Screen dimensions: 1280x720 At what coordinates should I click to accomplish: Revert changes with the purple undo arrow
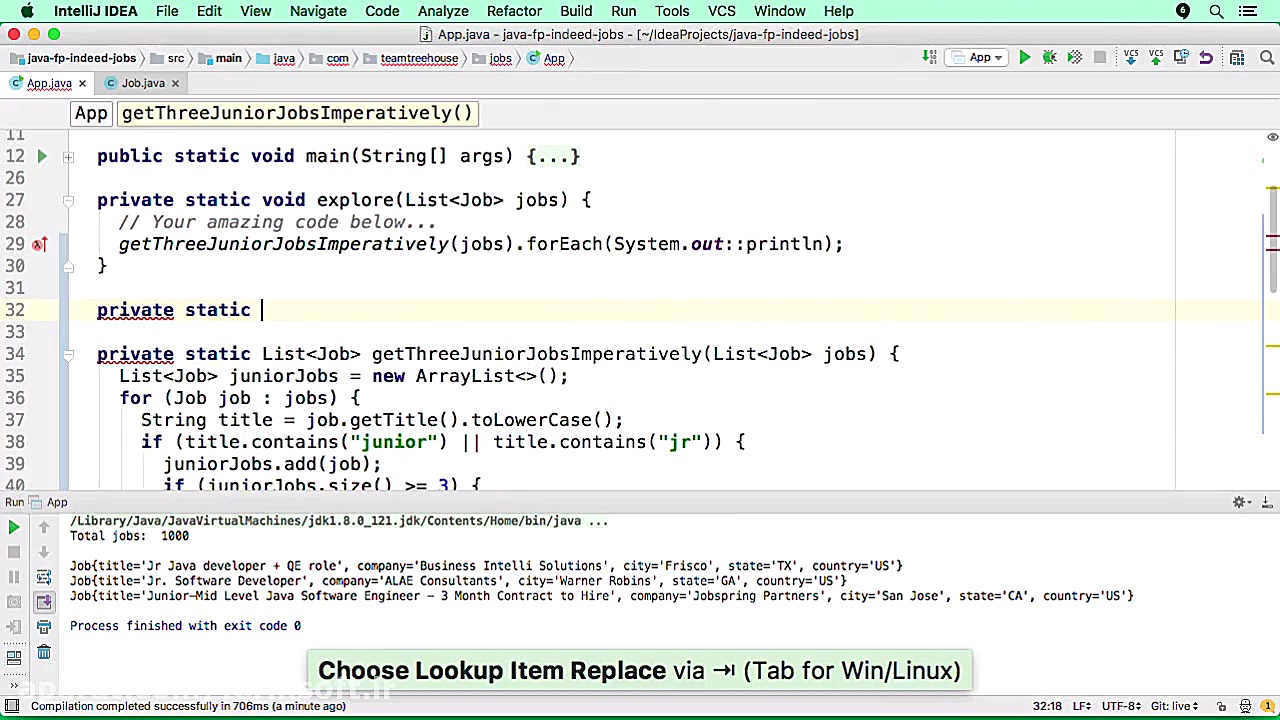(1206, 58)
